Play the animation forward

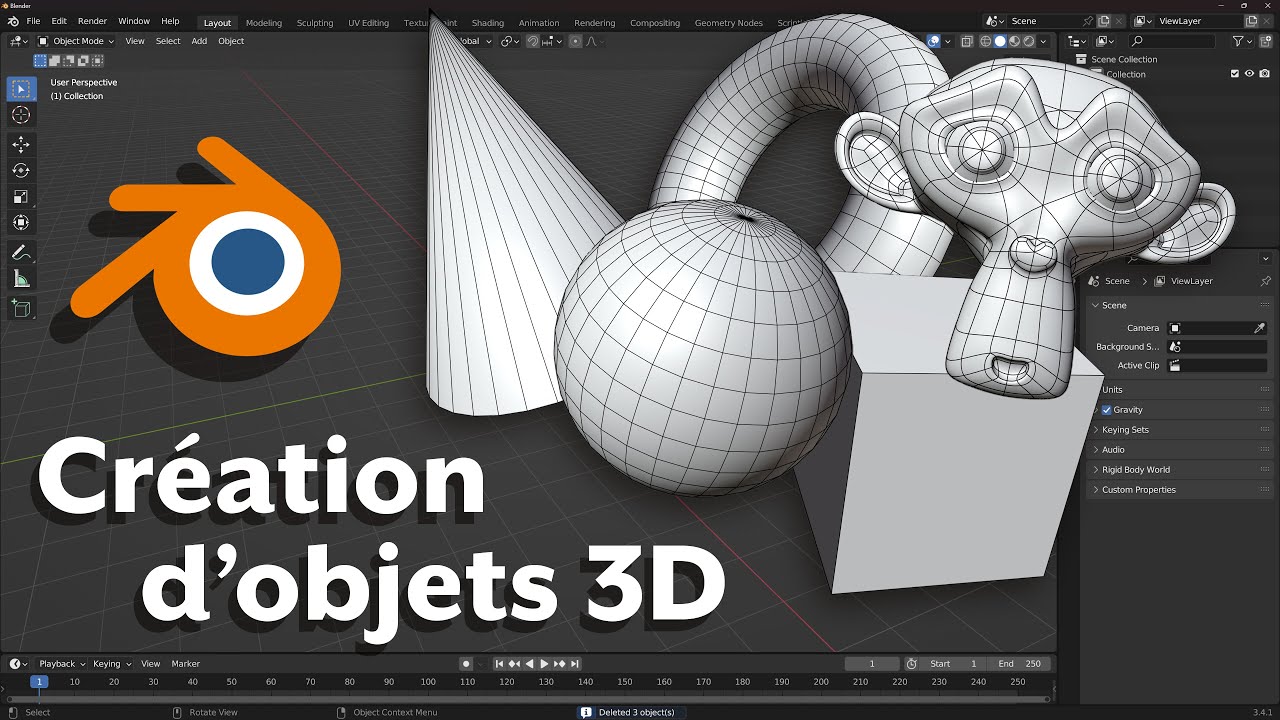[544, 664]
